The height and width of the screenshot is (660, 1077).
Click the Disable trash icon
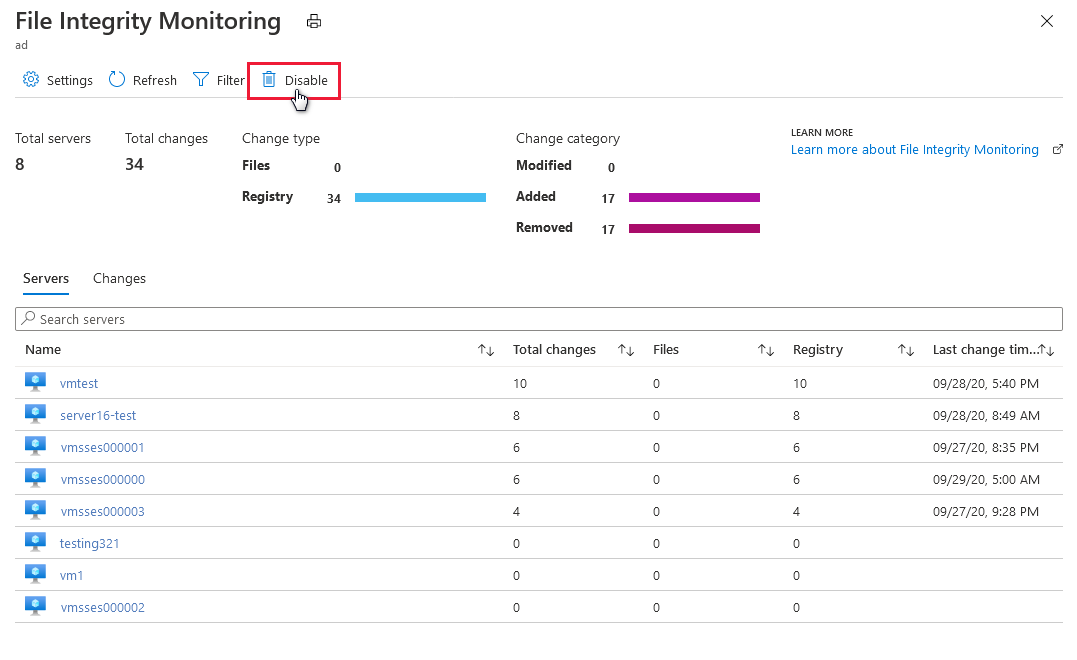pyautogui.click(x=269, y=80)
